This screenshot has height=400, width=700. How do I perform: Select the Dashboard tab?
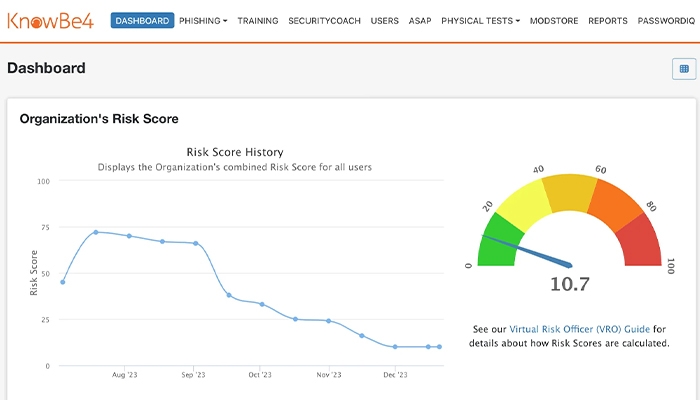click(142, 21)
